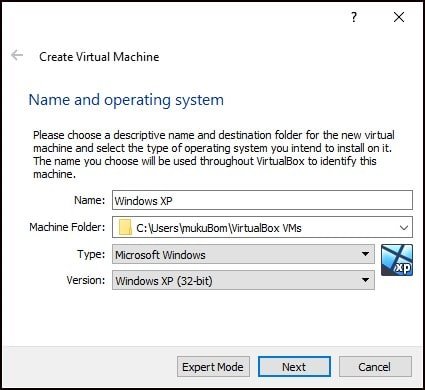The width and height of the screenshot is (425, 390).
Task: Click into the Name text field
Action: 262,200
